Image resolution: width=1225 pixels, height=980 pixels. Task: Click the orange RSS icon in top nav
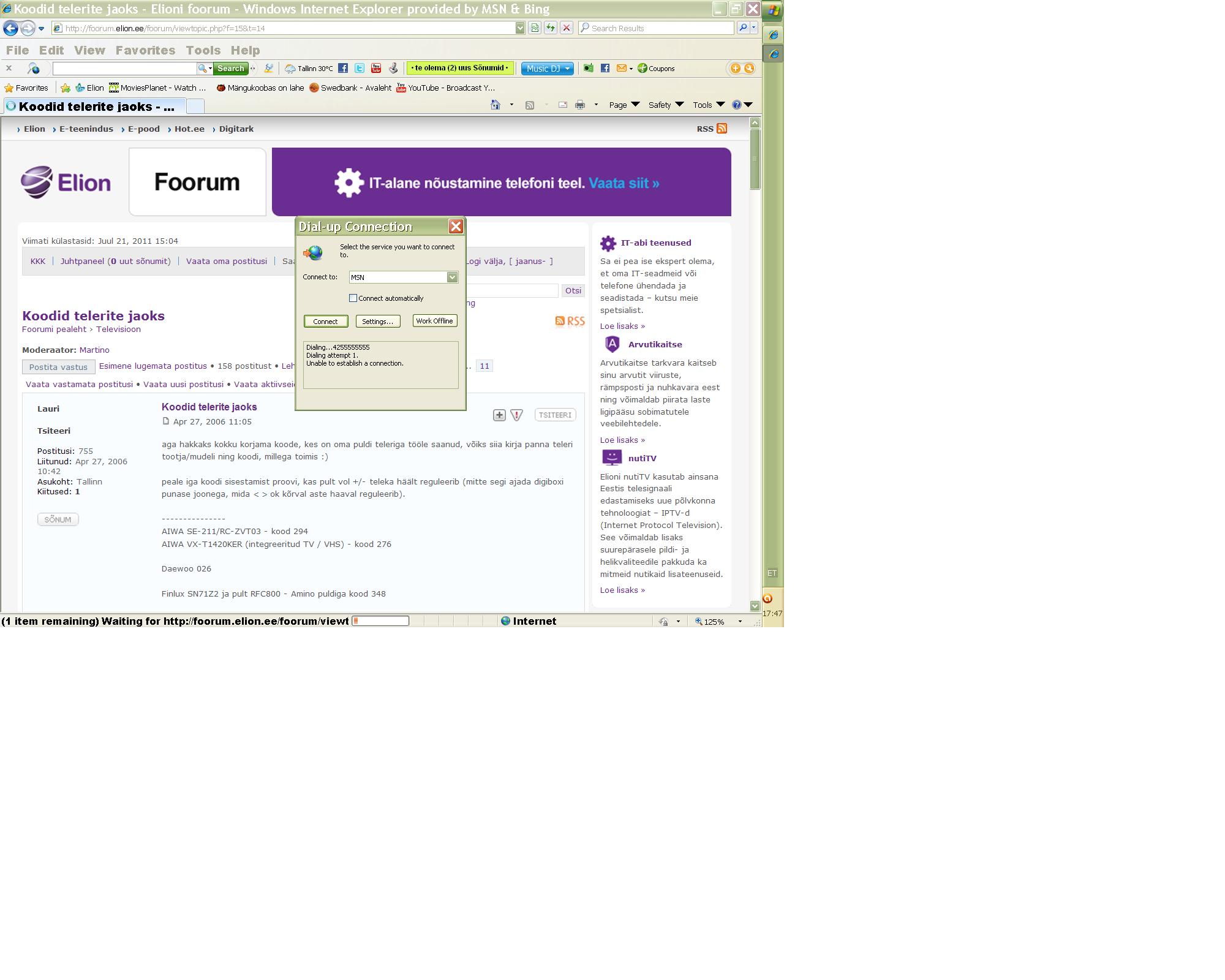click(722, 128)
